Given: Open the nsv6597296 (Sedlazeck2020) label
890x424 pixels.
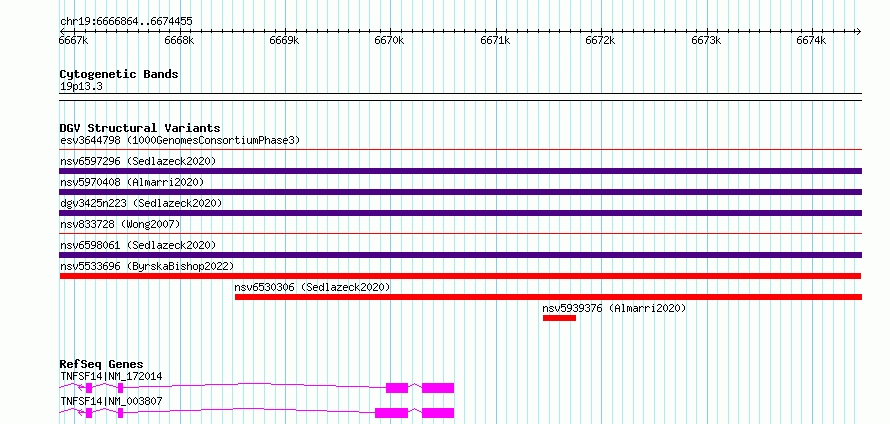Looking at the screenshot, I should [x=138, y=161].
